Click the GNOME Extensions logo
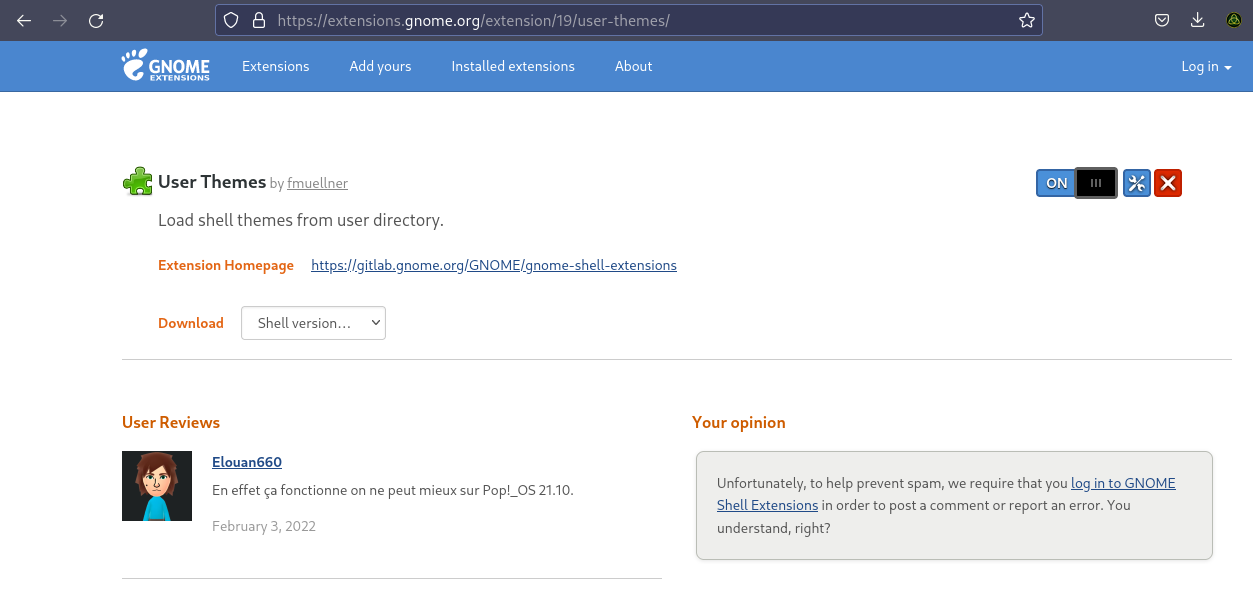The height and width of the screenshot is (614, 1253). pos(165,66)
